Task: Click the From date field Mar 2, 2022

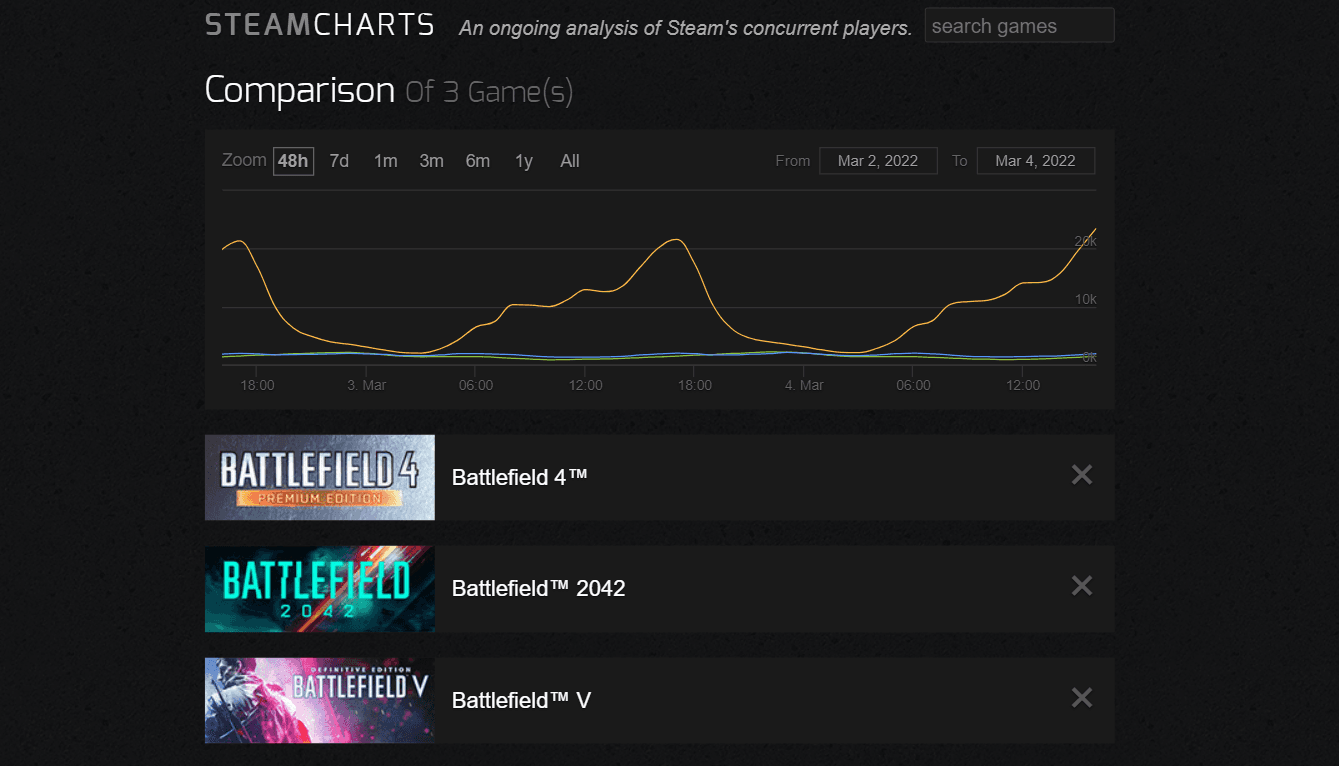Action: click(x=877, y=161)
